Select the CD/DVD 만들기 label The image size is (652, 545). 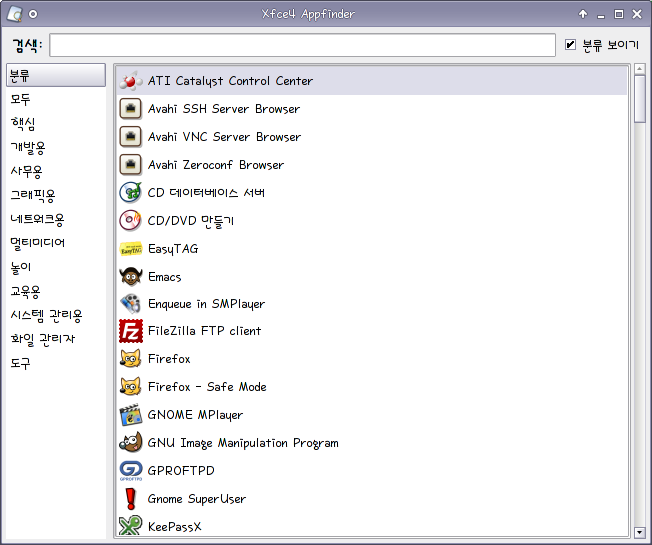coord(191,221)
